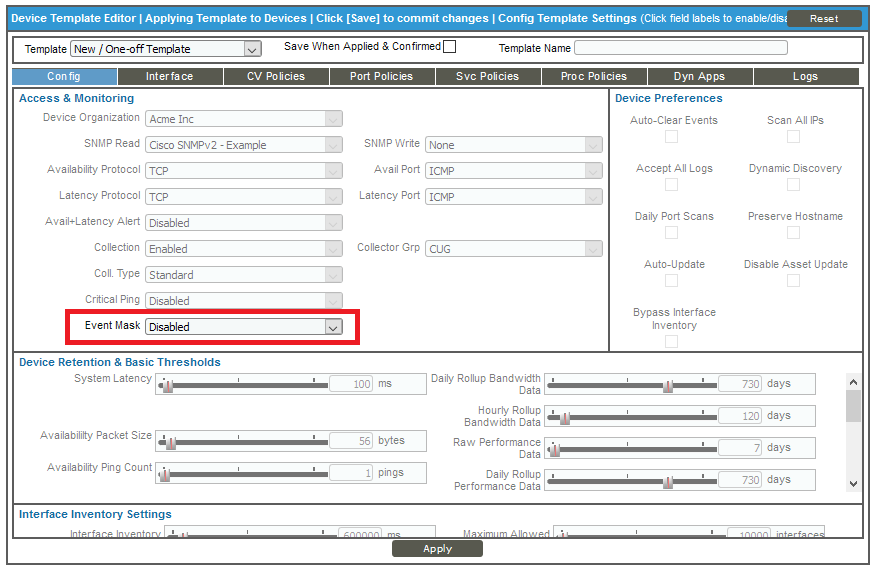Screen dimensions: 879x572
Task: Click the System Latency slider handle
Action: point(167,385)
